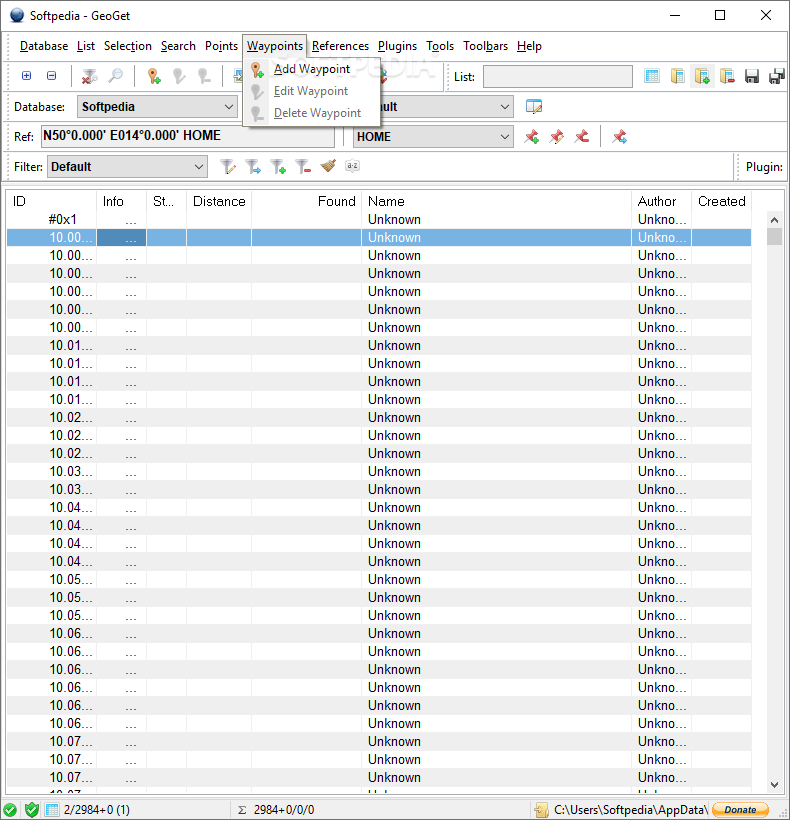The image size is (790, 820).
Task: Open the List menu
Action: tap(86, 46)
